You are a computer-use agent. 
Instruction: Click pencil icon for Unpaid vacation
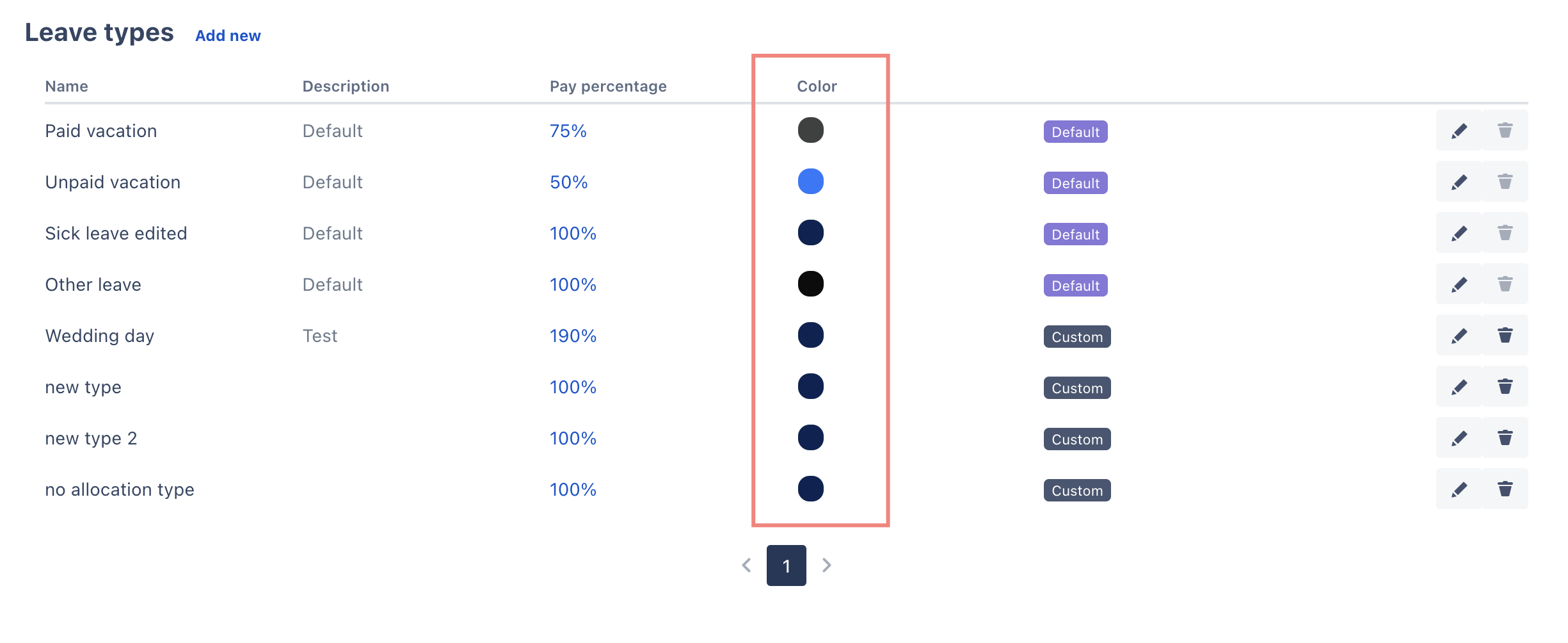1459,182
